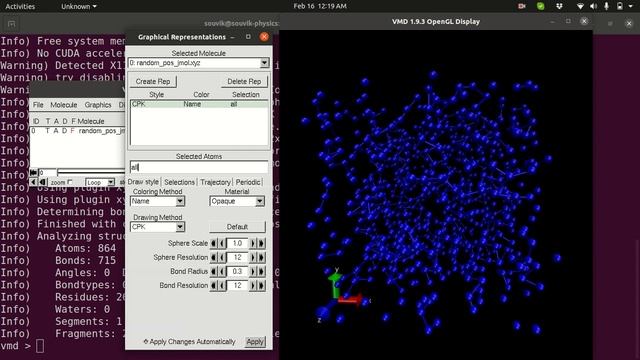Increase Bond Resolution by a large step

[x=261, y=285]
